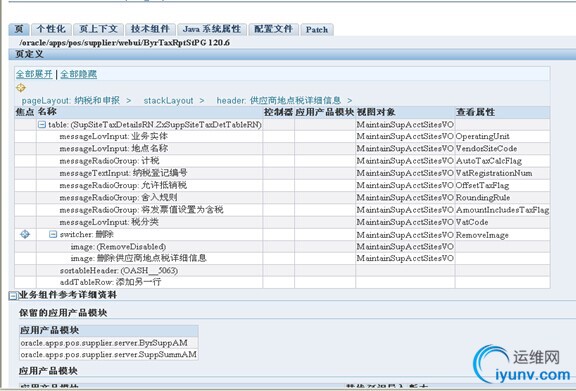
Task: Switch to the Patch tab
Action: pos(317,29)
